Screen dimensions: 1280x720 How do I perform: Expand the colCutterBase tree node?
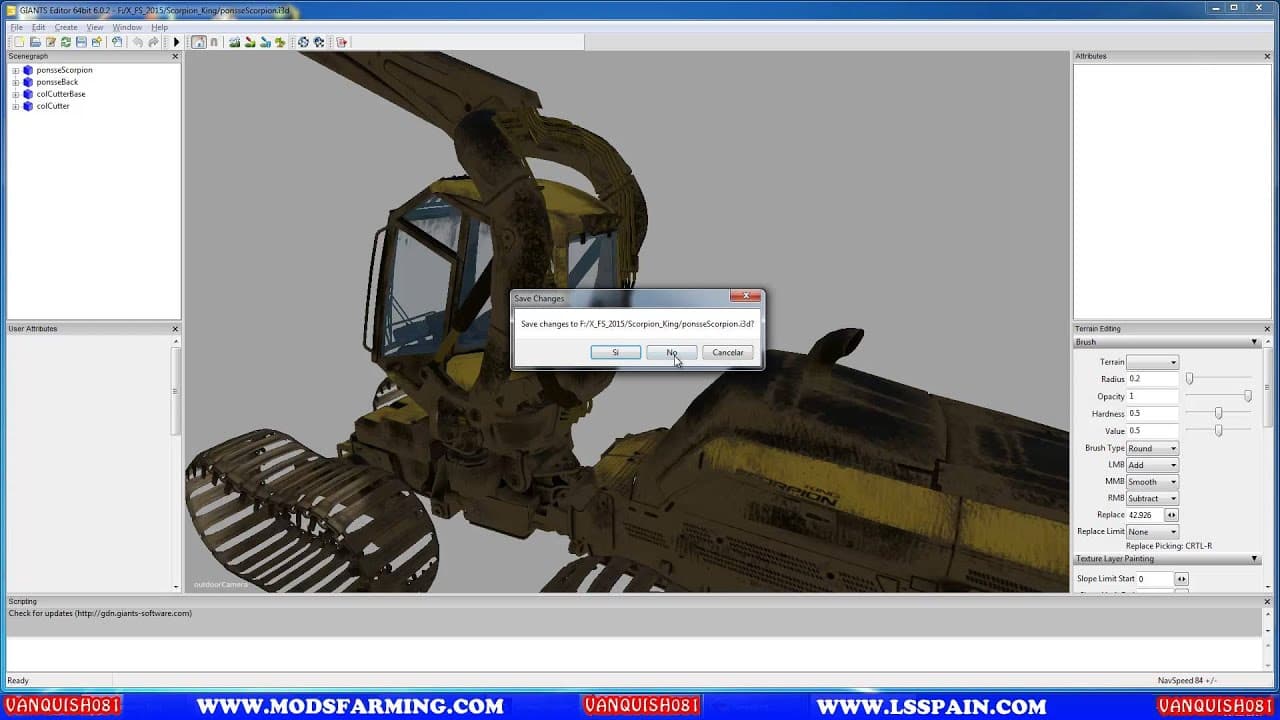(x=15, y=94)
